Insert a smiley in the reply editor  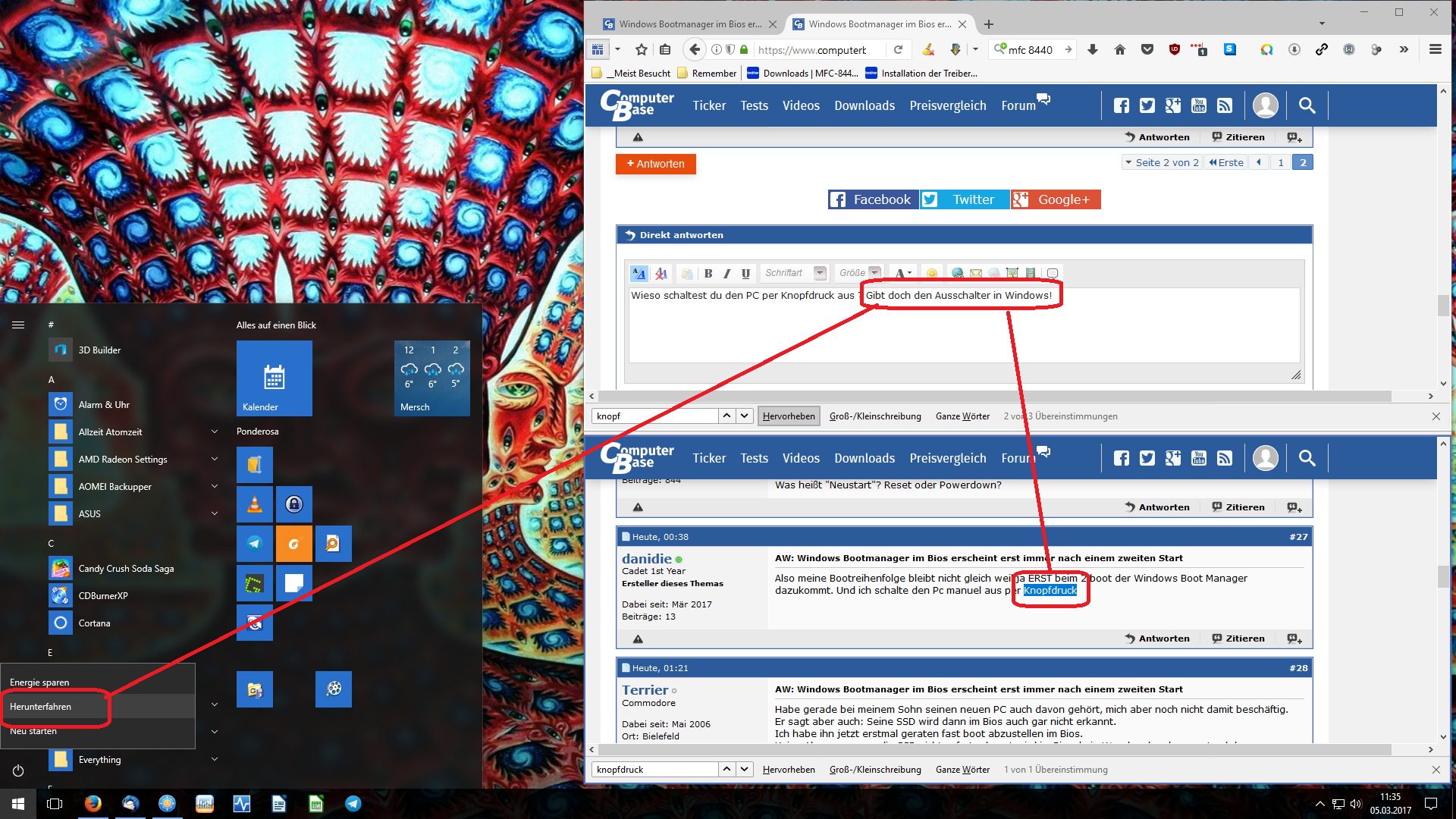[x=932, y=273]
